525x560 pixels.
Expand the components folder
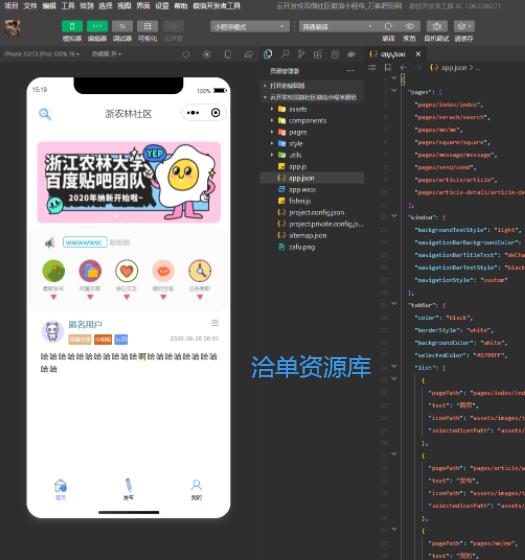[x=307, y=120]
